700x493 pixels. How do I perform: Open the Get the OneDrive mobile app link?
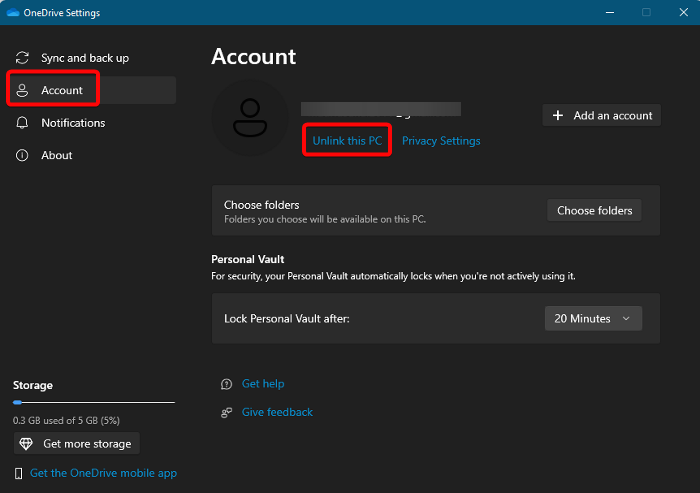(103, 473)
